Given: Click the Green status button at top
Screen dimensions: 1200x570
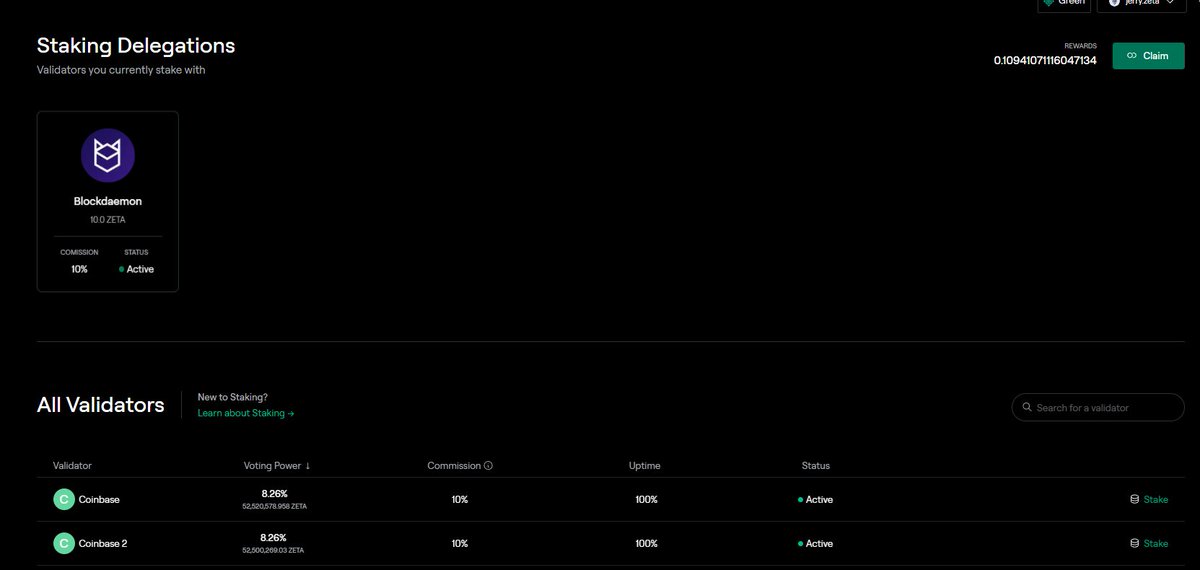Looking at the screenshot, I should point(1063,3).
